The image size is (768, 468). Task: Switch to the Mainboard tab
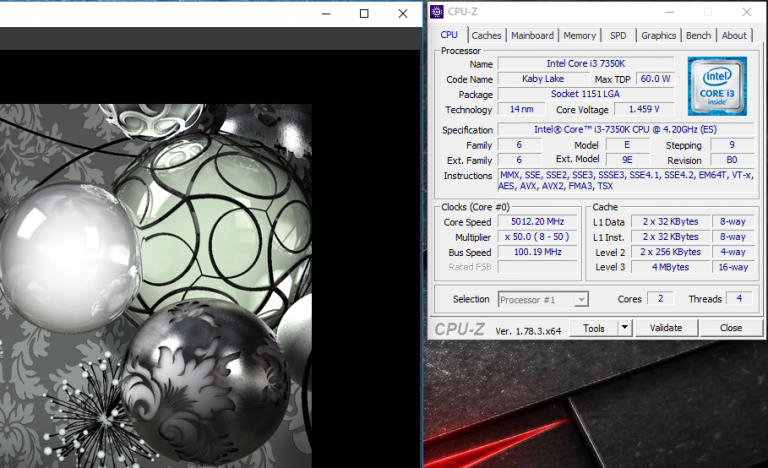(532, 35)
